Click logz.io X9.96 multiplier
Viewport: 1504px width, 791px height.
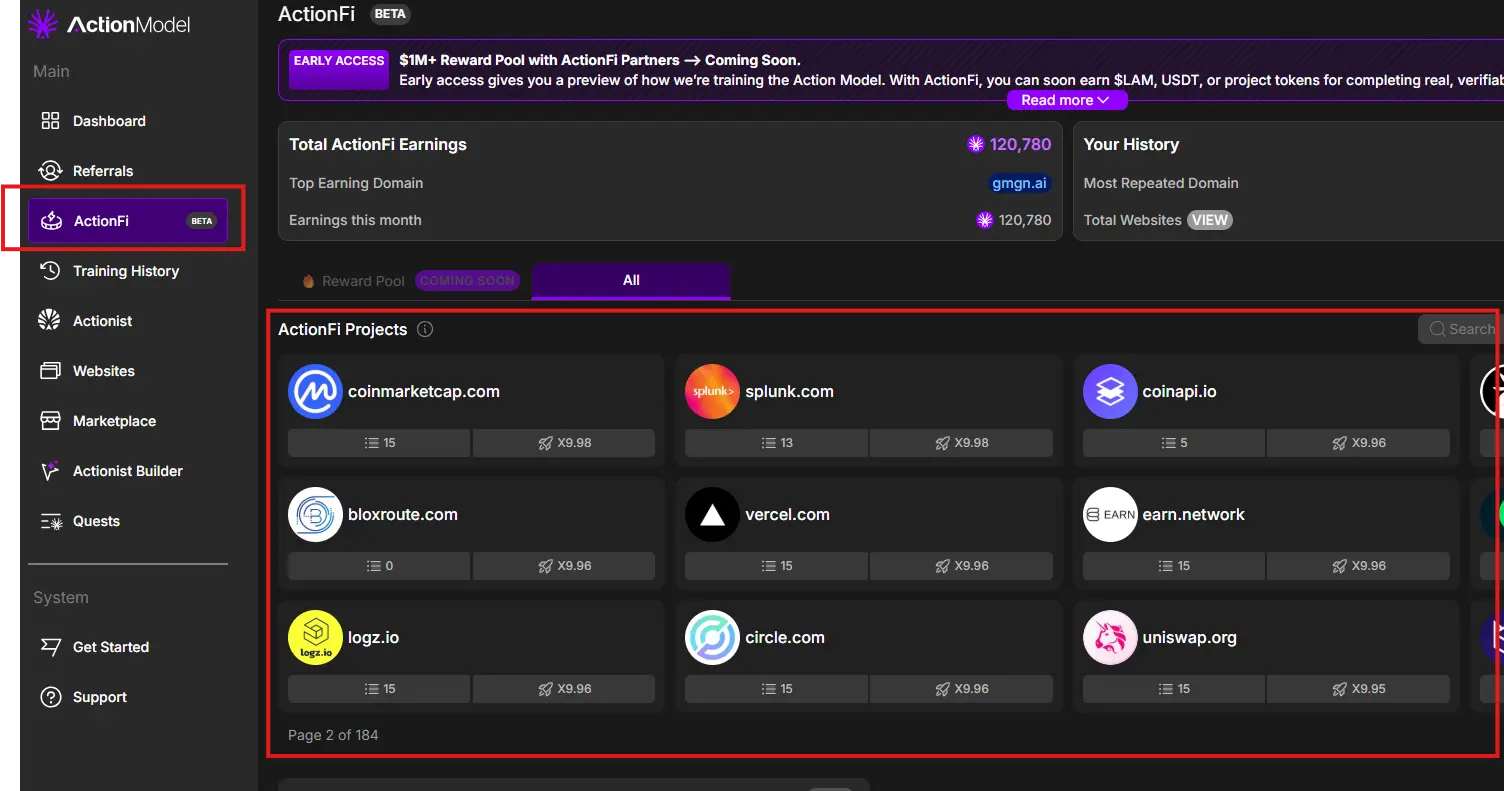564,689
